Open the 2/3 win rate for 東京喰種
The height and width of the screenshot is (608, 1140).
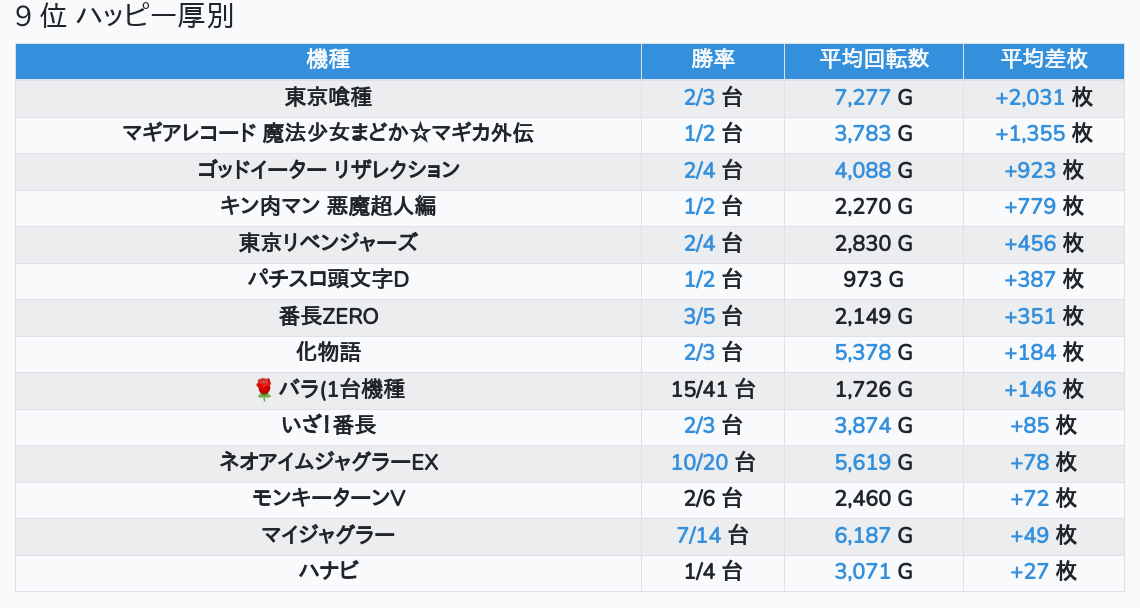(700, 97)
